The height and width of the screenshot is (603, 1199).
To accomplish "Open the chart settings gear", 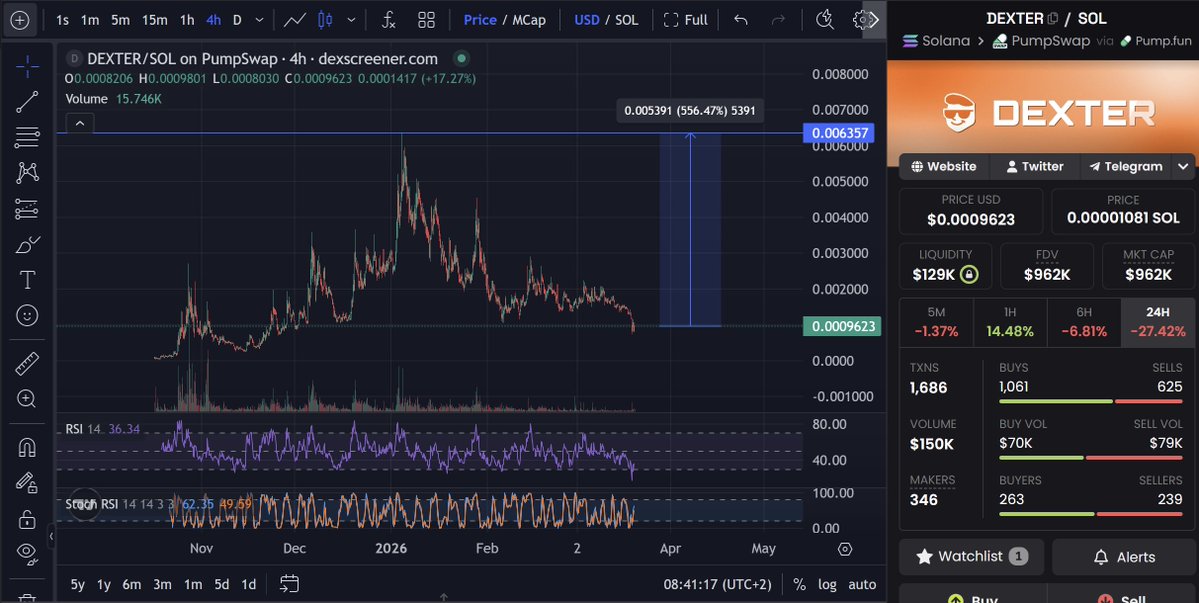I will point(863,20).
